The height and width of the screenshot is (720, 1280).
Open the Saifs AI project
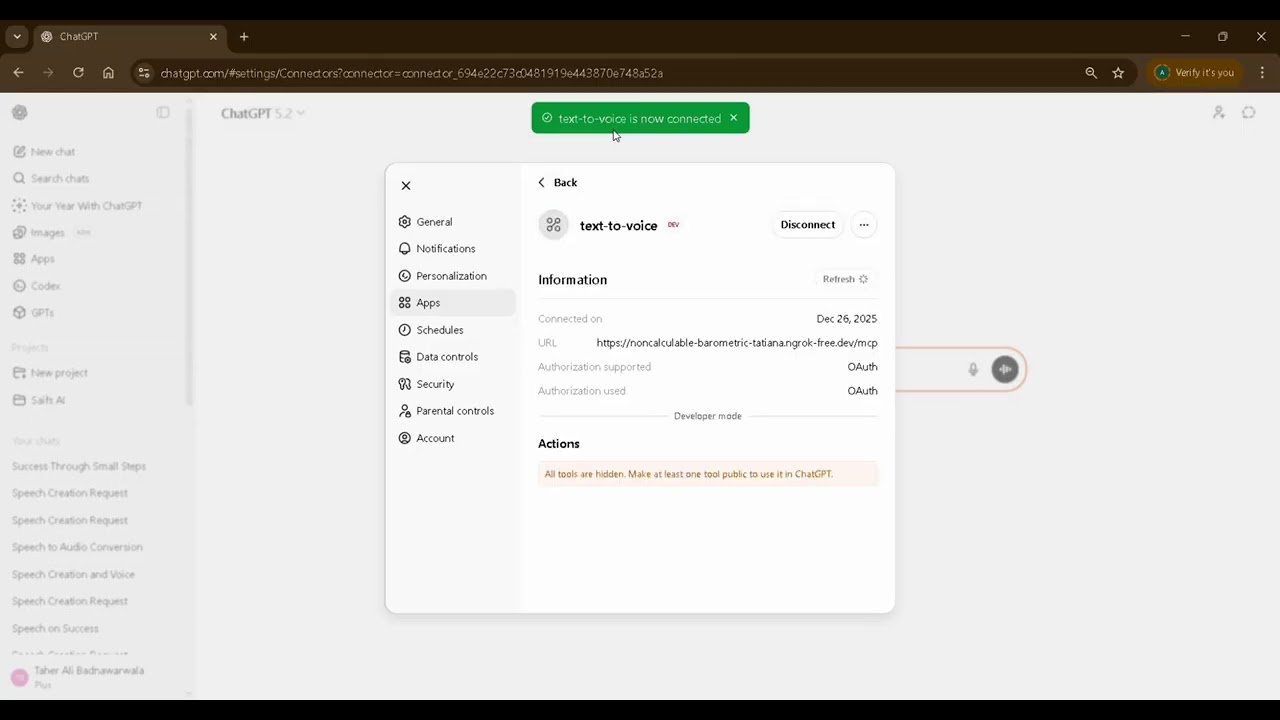pyautogui.click(x=39, y=400)
